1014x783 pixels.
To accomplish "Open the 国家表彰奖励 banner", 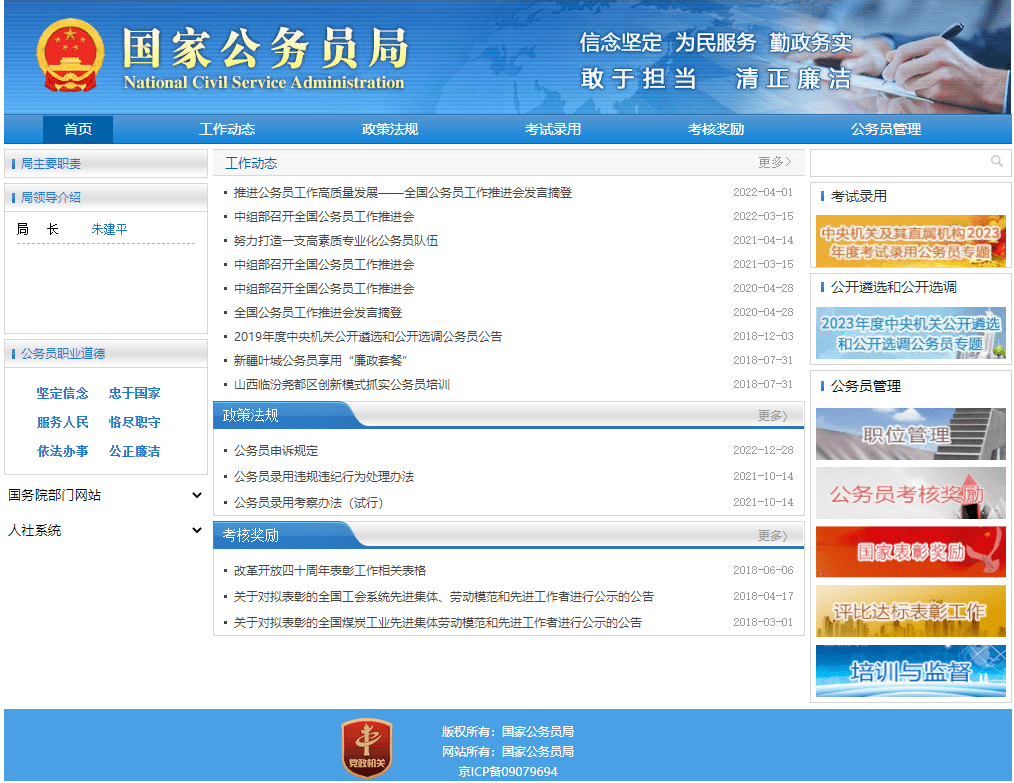I will (911, 552).
